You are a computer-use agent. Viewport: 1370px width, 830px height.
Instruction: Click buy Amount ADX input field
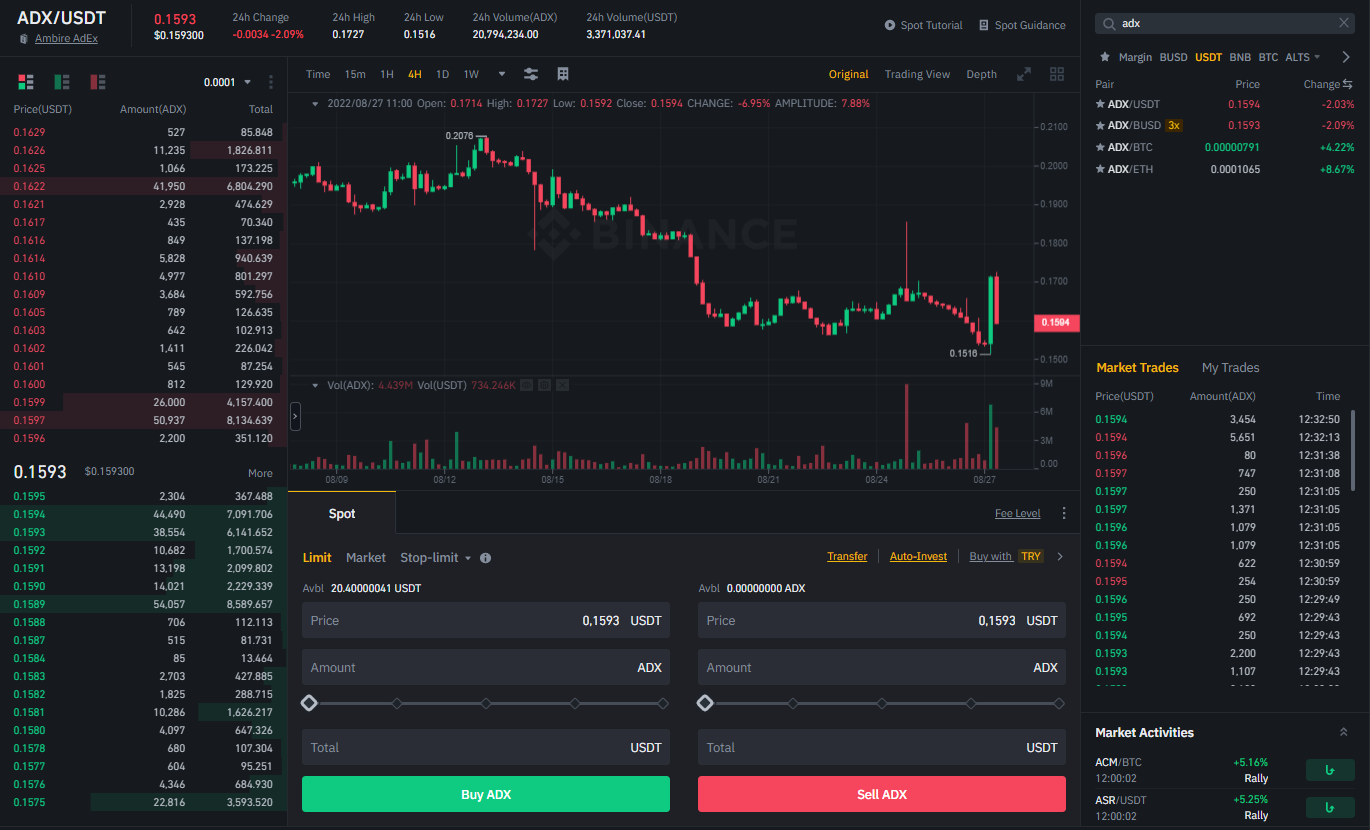pos(486,667)
